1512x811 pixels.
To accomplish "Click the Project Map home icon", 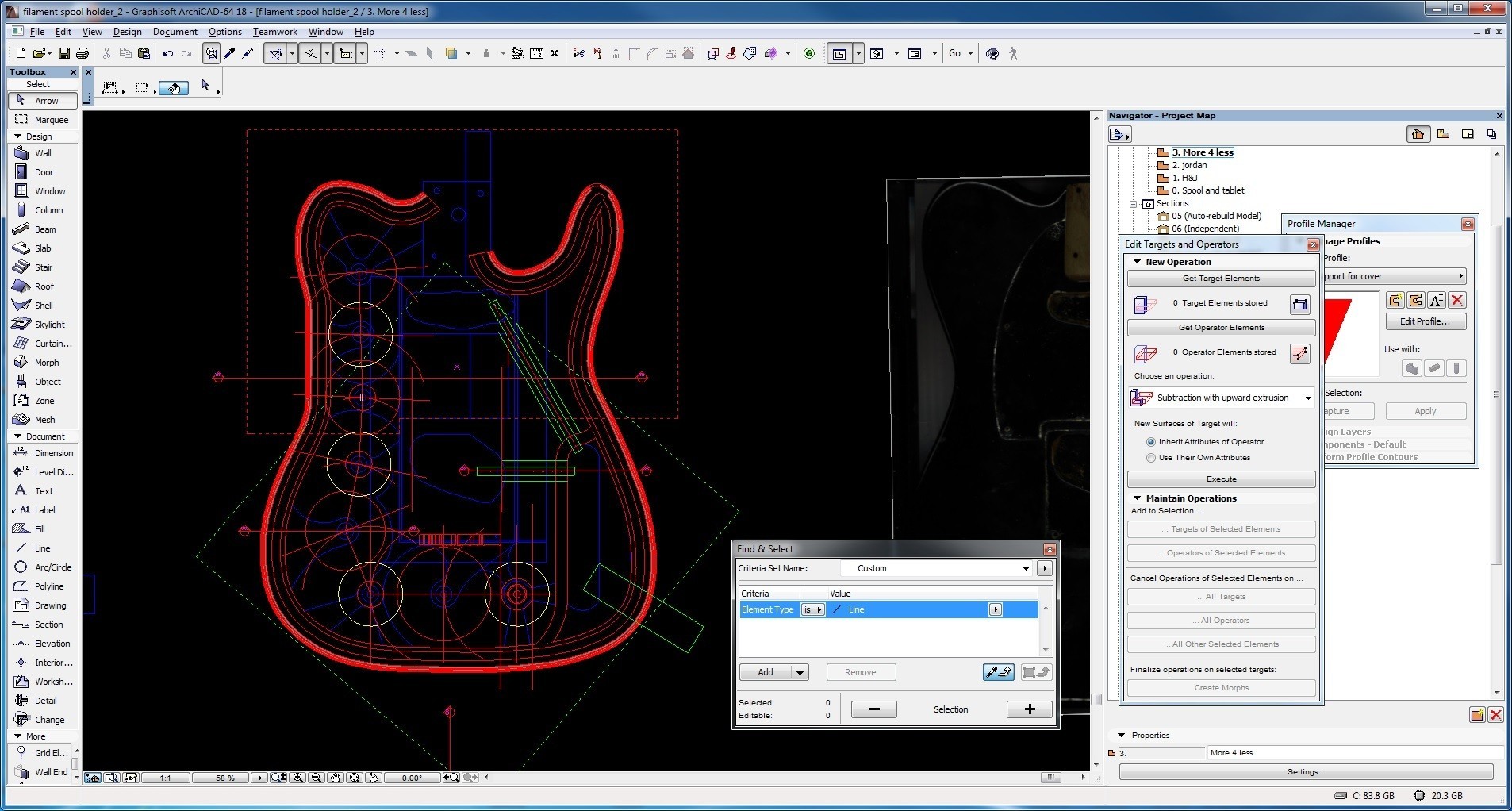I will (1418, 134).
